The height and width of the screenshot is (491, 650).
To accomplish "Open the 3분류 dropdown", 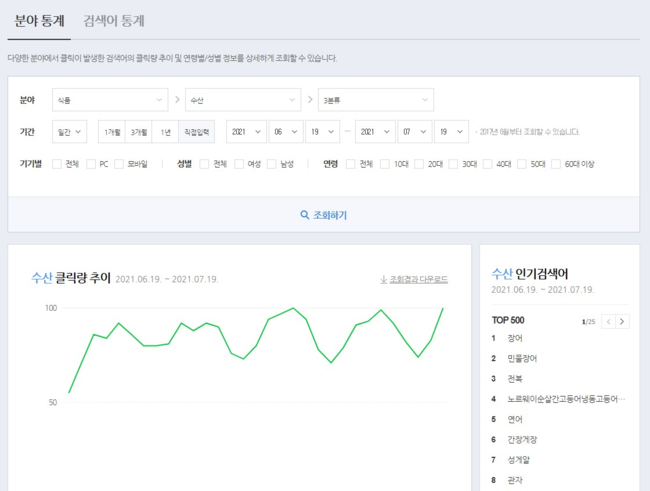I will point(375,100).
